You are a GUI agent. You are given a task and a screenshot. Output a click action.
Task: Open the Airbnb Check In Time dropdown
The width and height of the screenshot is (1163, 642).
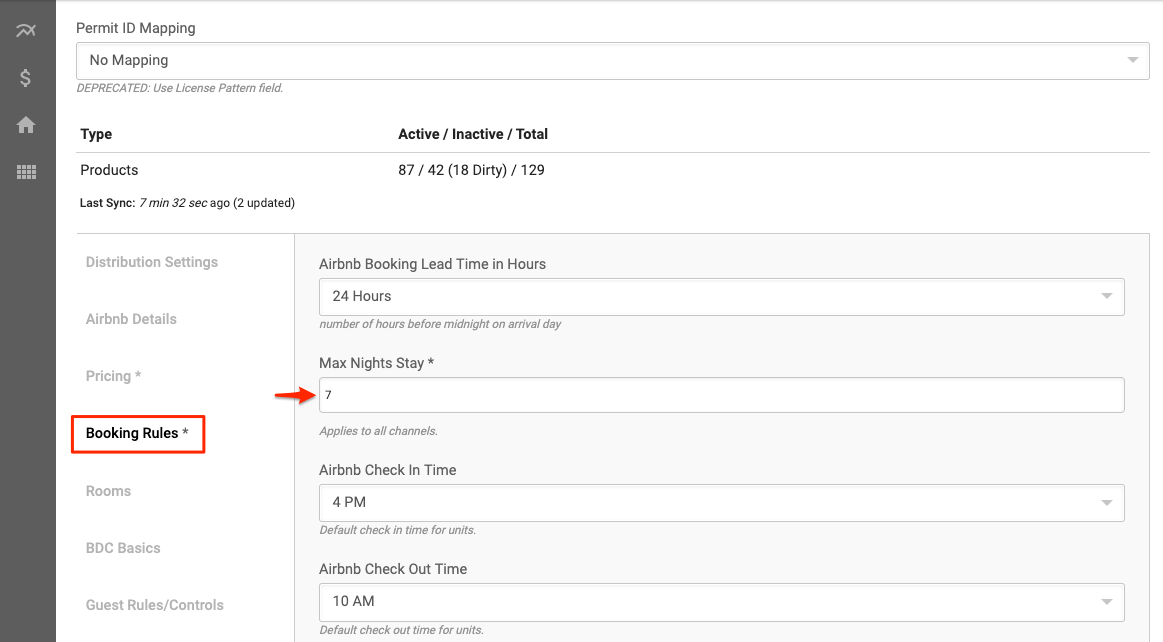pos(722,503)
